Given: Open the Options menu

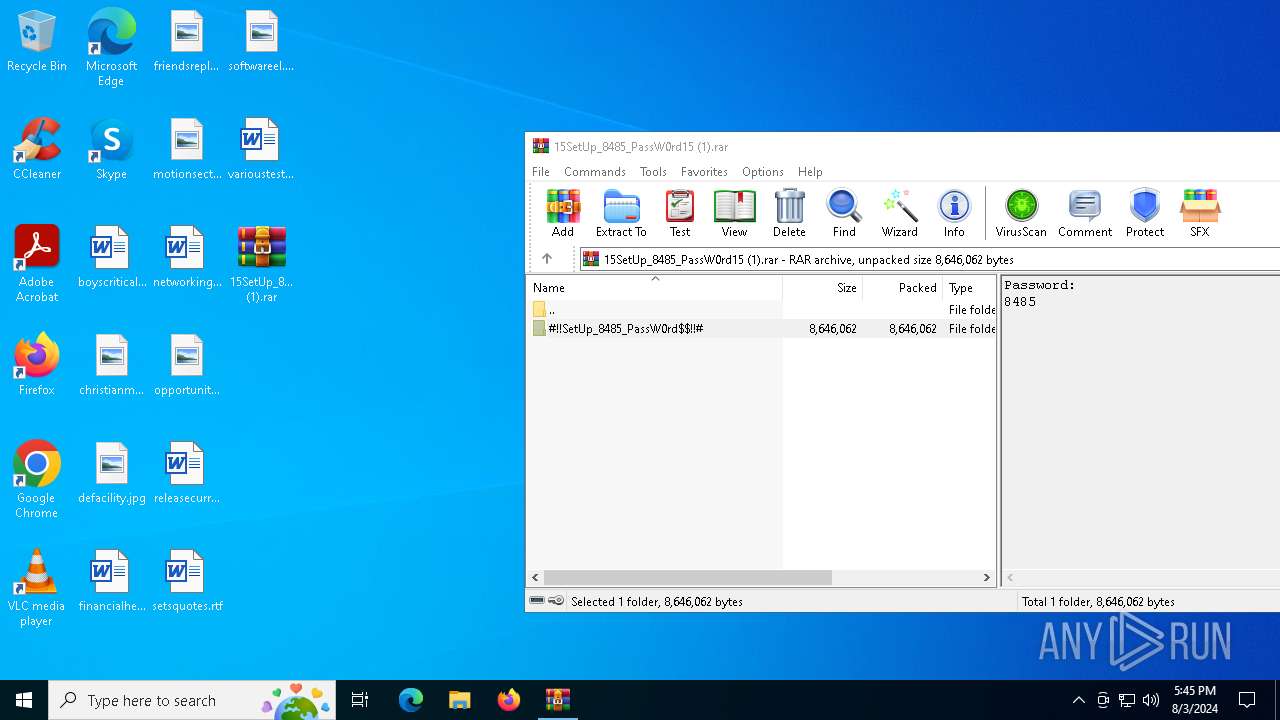Looking at the screenshot, I should (x=763, y=172).
